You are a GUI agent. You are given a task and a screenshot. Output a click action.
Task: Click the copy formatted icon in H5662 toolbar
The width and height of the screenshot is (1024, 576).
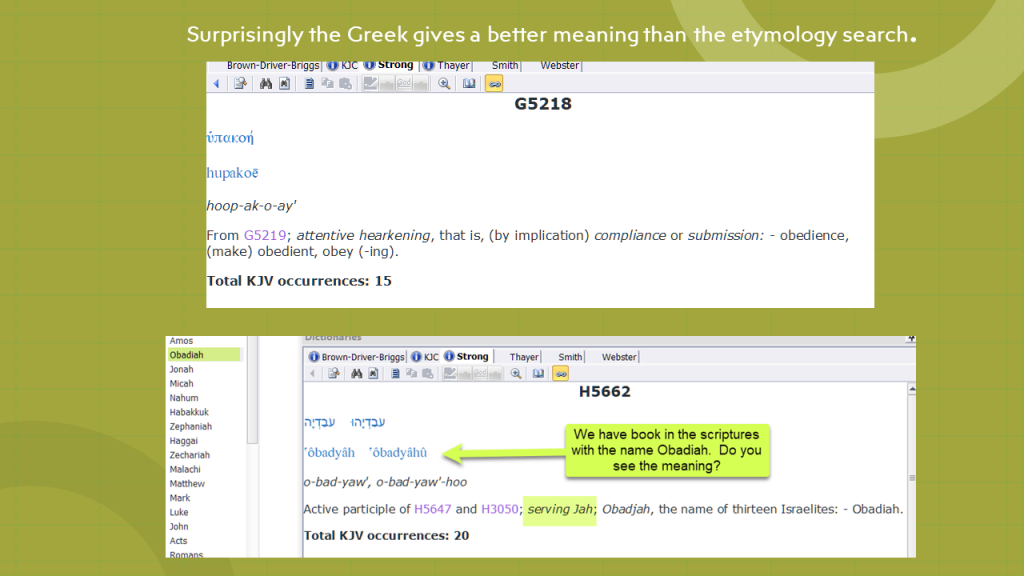[411, 373]
